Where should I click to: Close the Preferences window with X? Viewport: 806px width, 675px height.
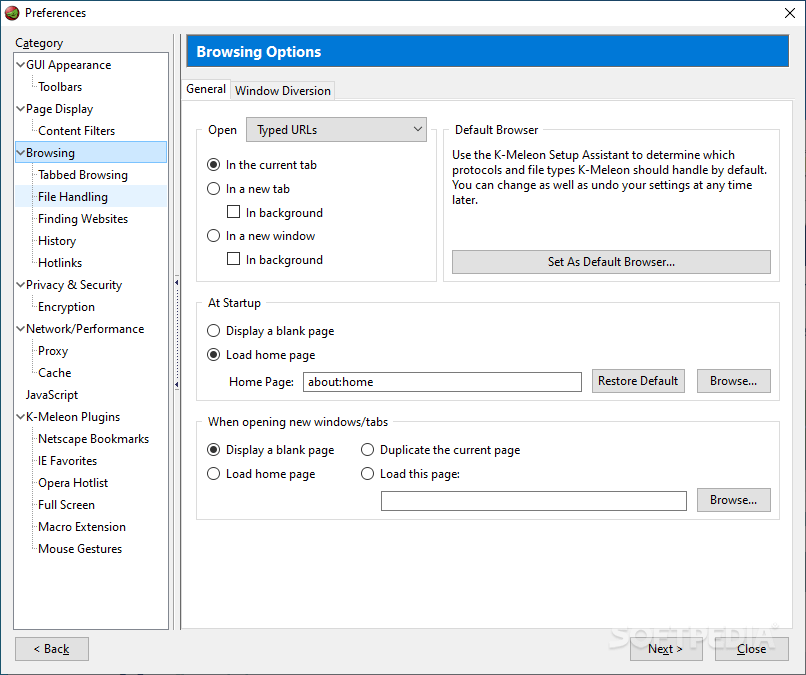click(x=782, y=13)
